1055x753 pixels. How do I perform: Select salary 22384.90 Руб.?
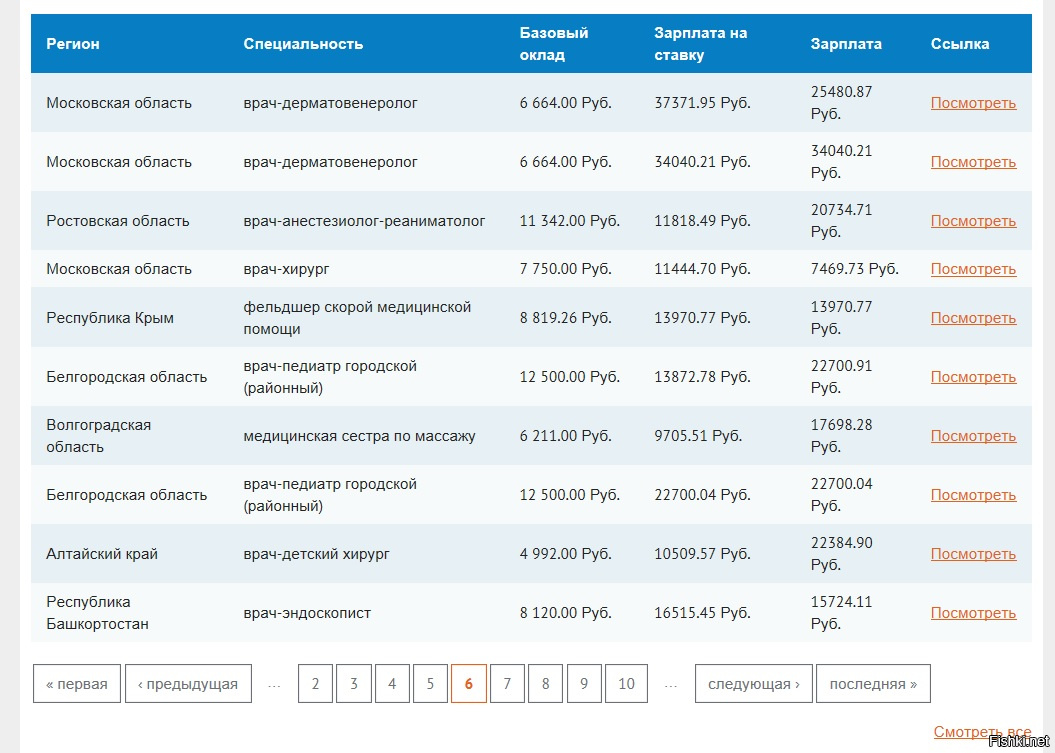(x=841, y=554)
